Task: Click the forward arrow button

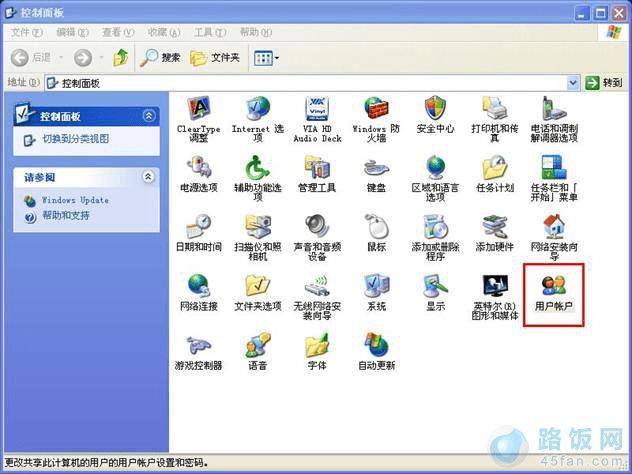Action: 83,58
